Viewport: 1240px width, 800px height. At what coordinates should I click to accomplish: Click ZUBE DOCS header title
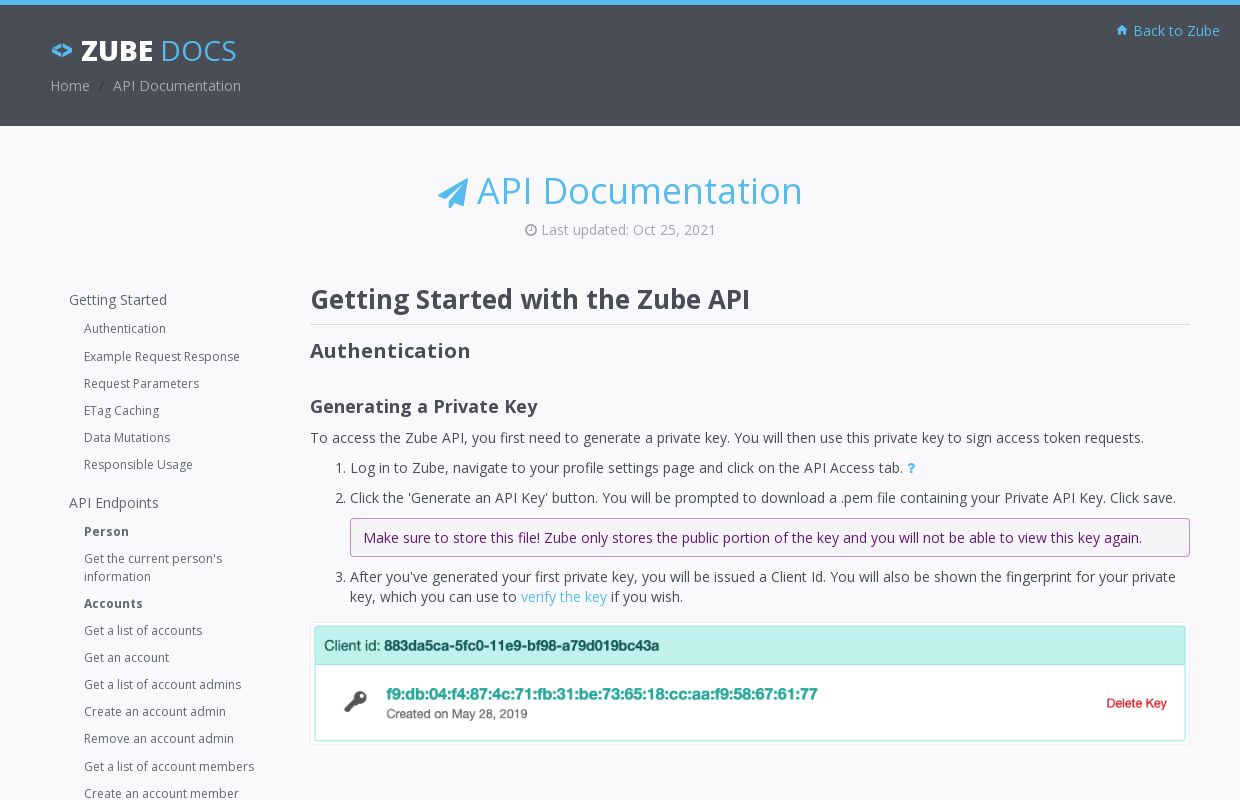tap(158, 51)
